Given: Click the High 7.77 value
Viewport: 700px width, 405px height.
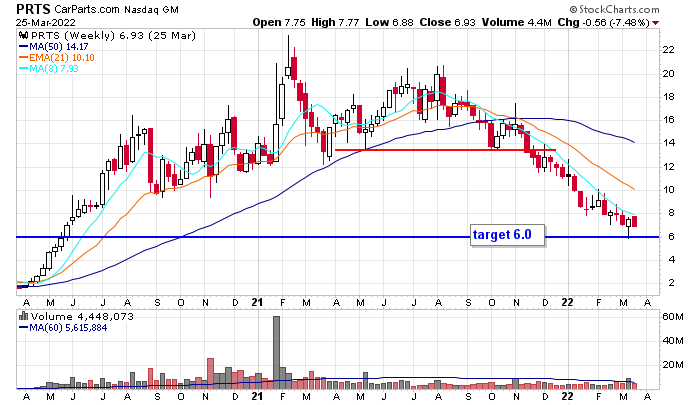Looking at the screenshot, I should pyautogui.click(x=335, y=22).
